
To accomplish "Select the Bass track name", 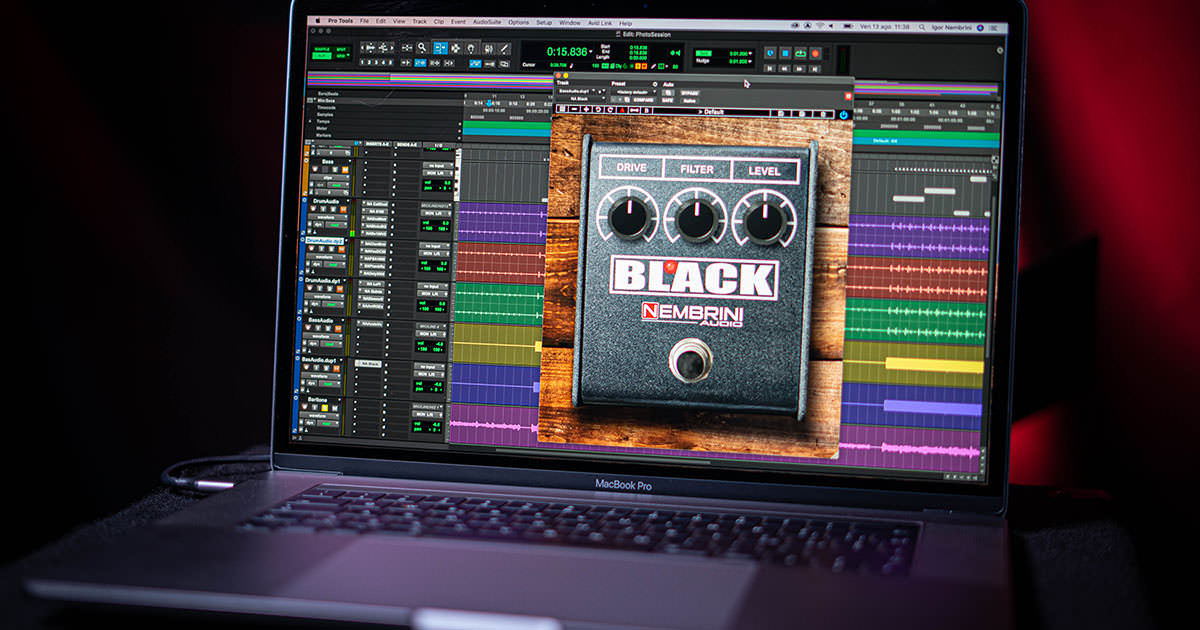I will pos(330,161).
